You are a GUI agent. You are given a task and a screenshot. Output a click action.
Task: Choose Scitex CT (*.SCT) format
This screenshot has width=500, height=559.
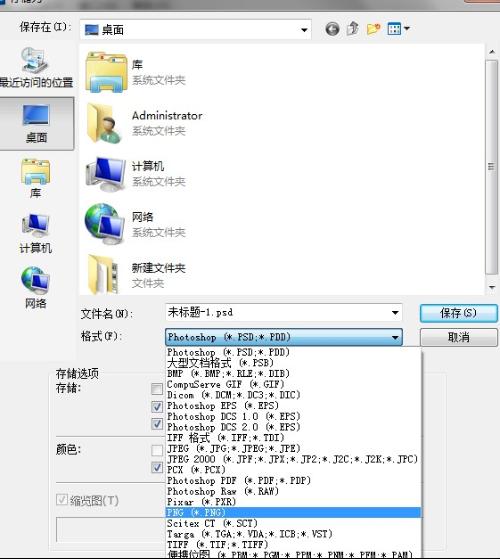coord(293,523)
